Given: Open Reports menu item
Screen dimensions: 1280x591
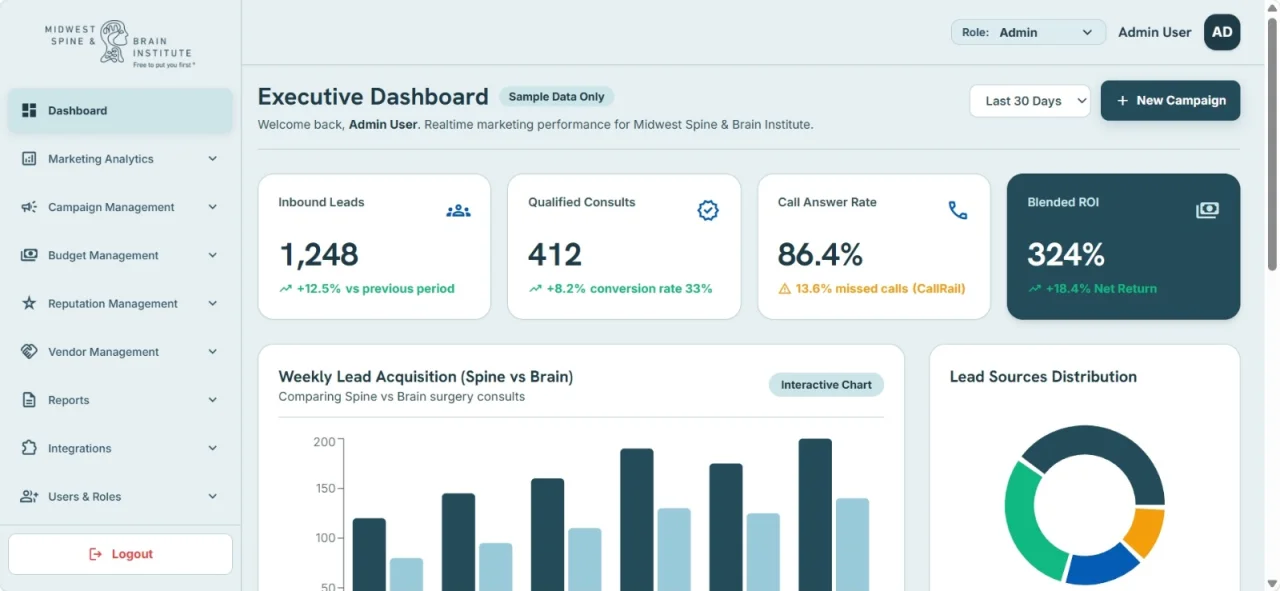Looking at the screenshot, I should 120,400.
